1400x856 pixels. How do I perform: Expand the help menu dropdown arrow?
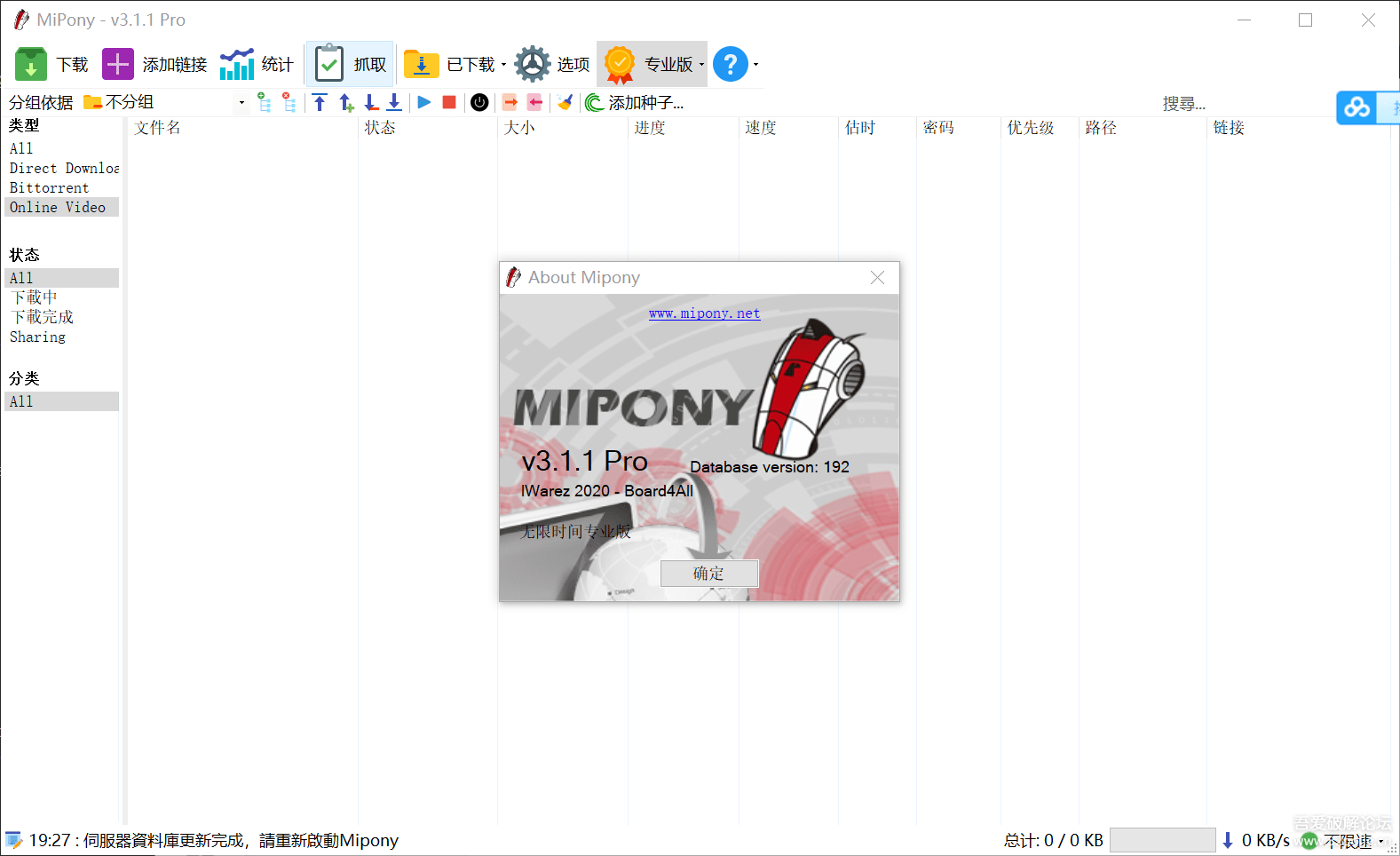(x=755, y=64)
